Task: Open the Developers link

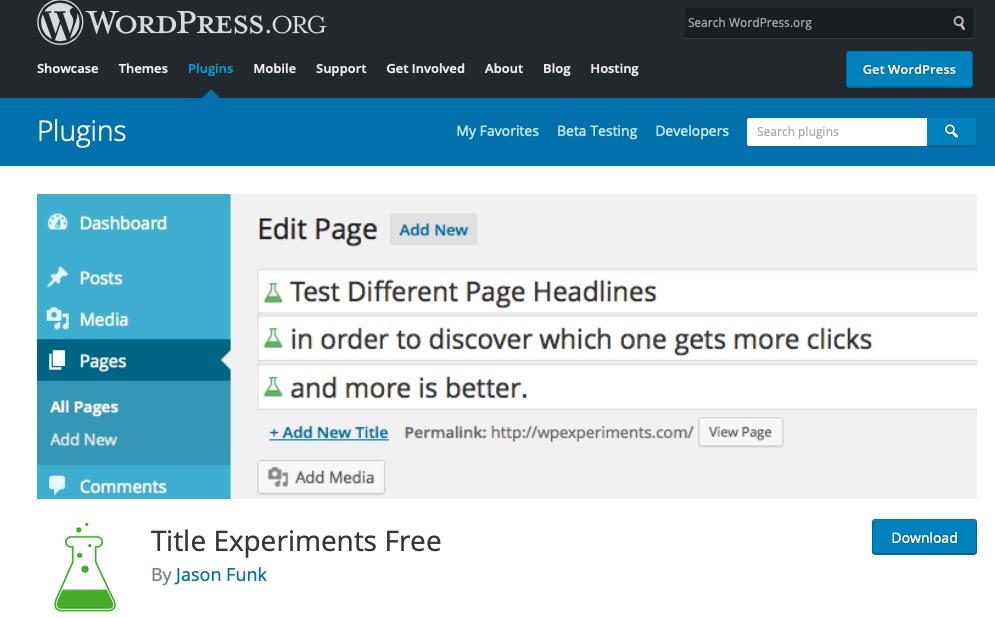Action: click(692, 131)
